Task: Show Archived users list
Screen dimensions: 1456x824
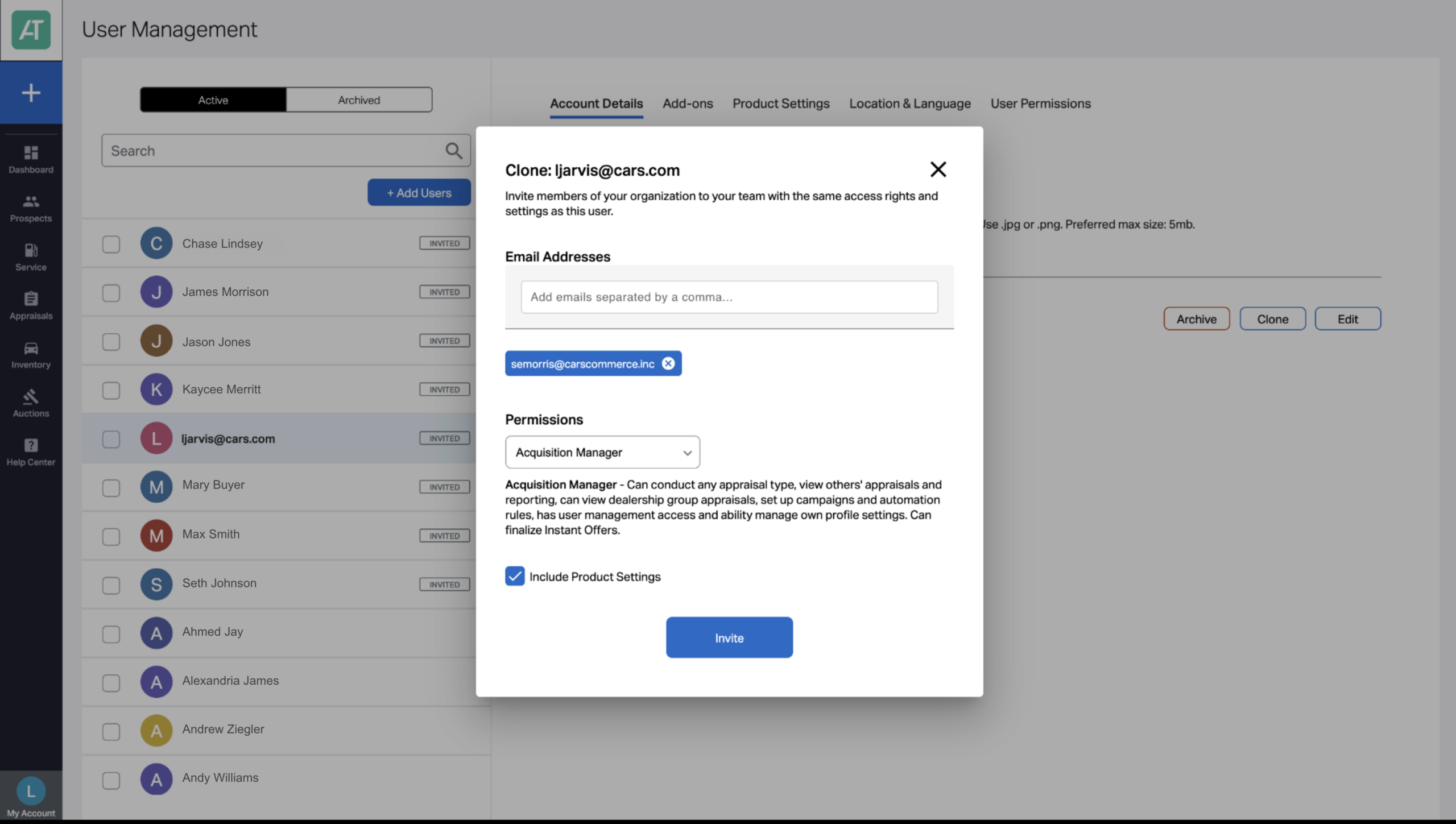Action: point(359,100)
